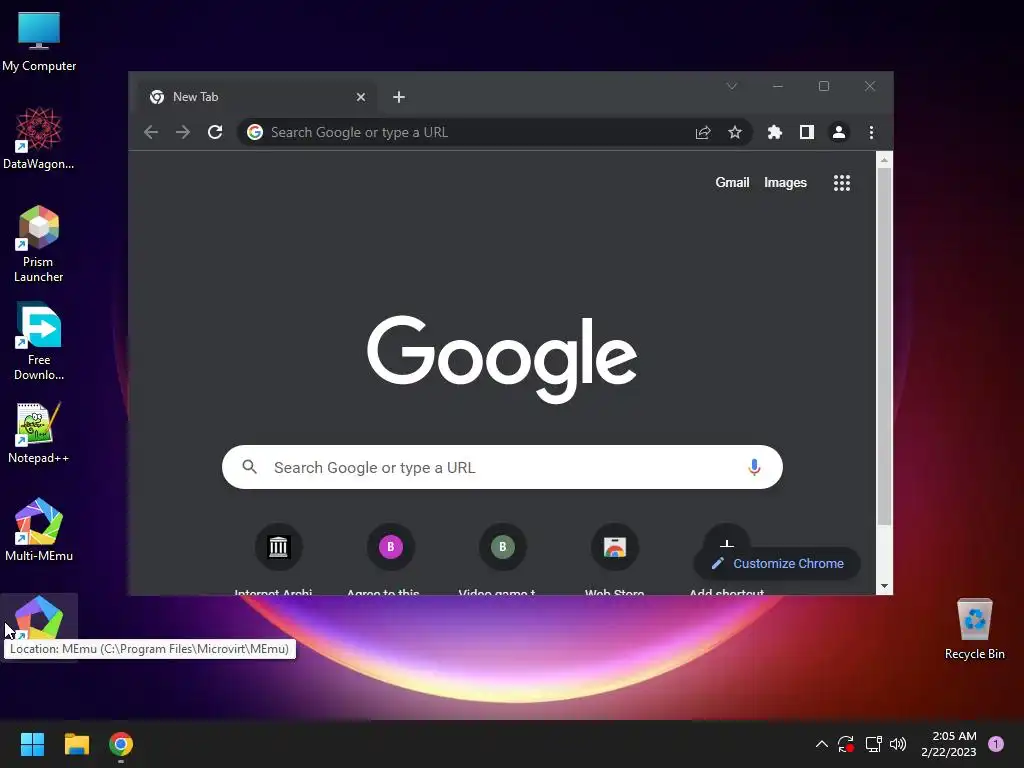Click the magnifier icon in search box
The width and height of the screenshot is (1024, 768).
249,467
